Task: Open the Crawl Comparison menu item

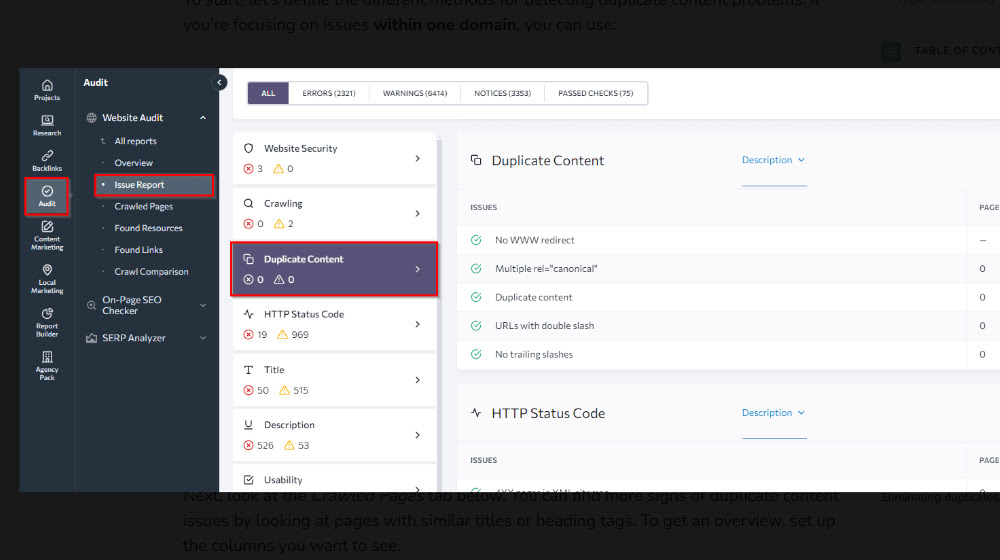Action: click(151, 271)
